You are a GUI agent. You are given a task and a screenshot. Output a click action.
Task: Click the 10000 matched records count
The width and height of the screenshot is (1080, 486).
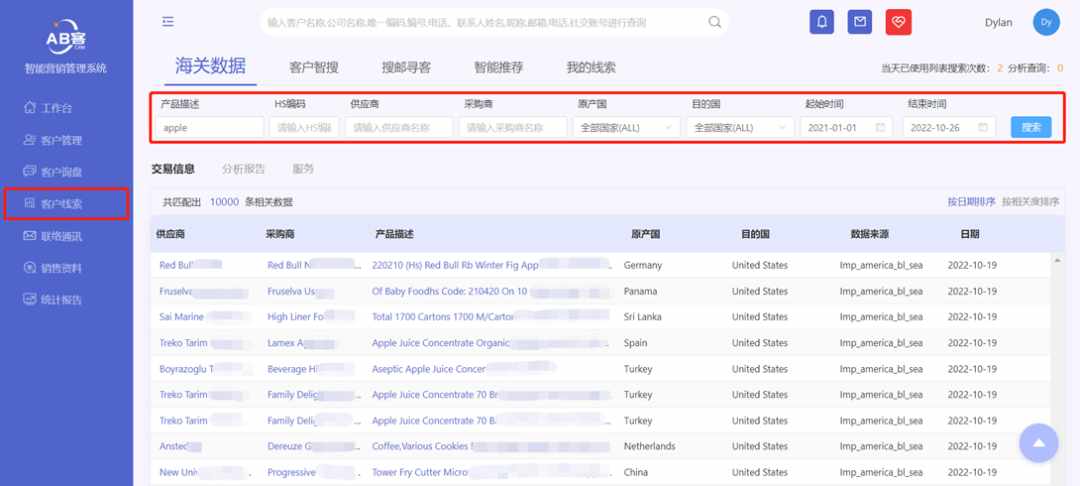pos(224,202)
